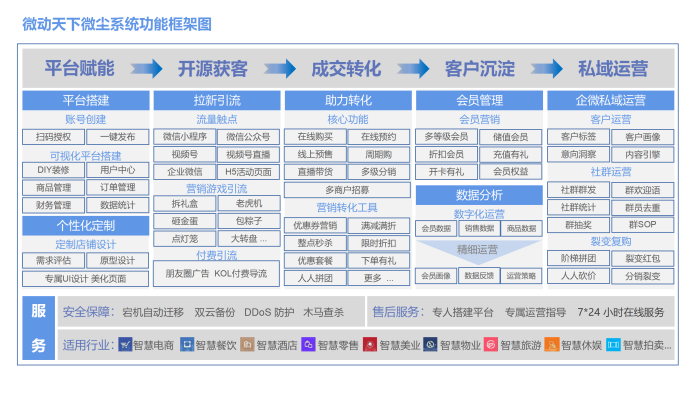The width and height of the screenshot is (700, 393).
Task: Click the dark blue 智慧物业 icon
Action: pos(430,345)
